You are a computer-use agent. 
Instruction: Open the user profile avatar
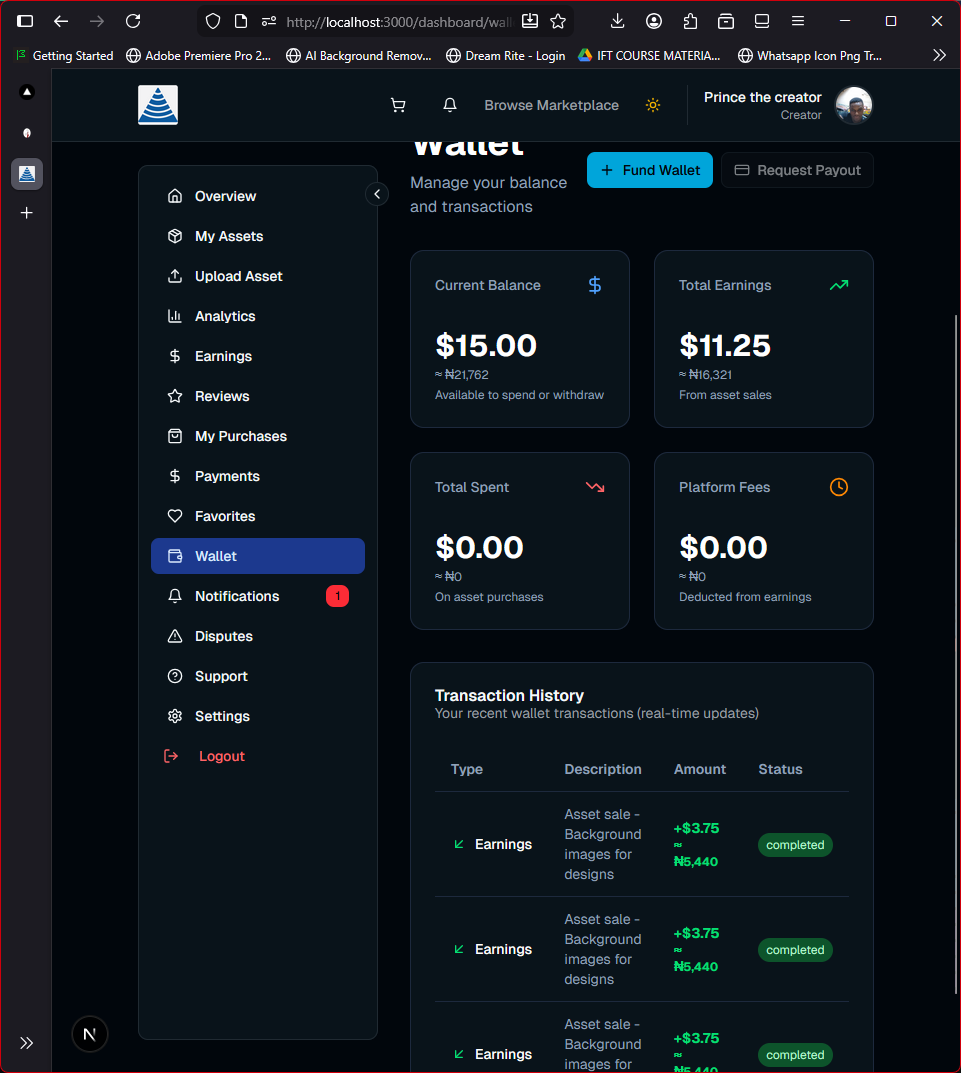(x=854, y=105)
